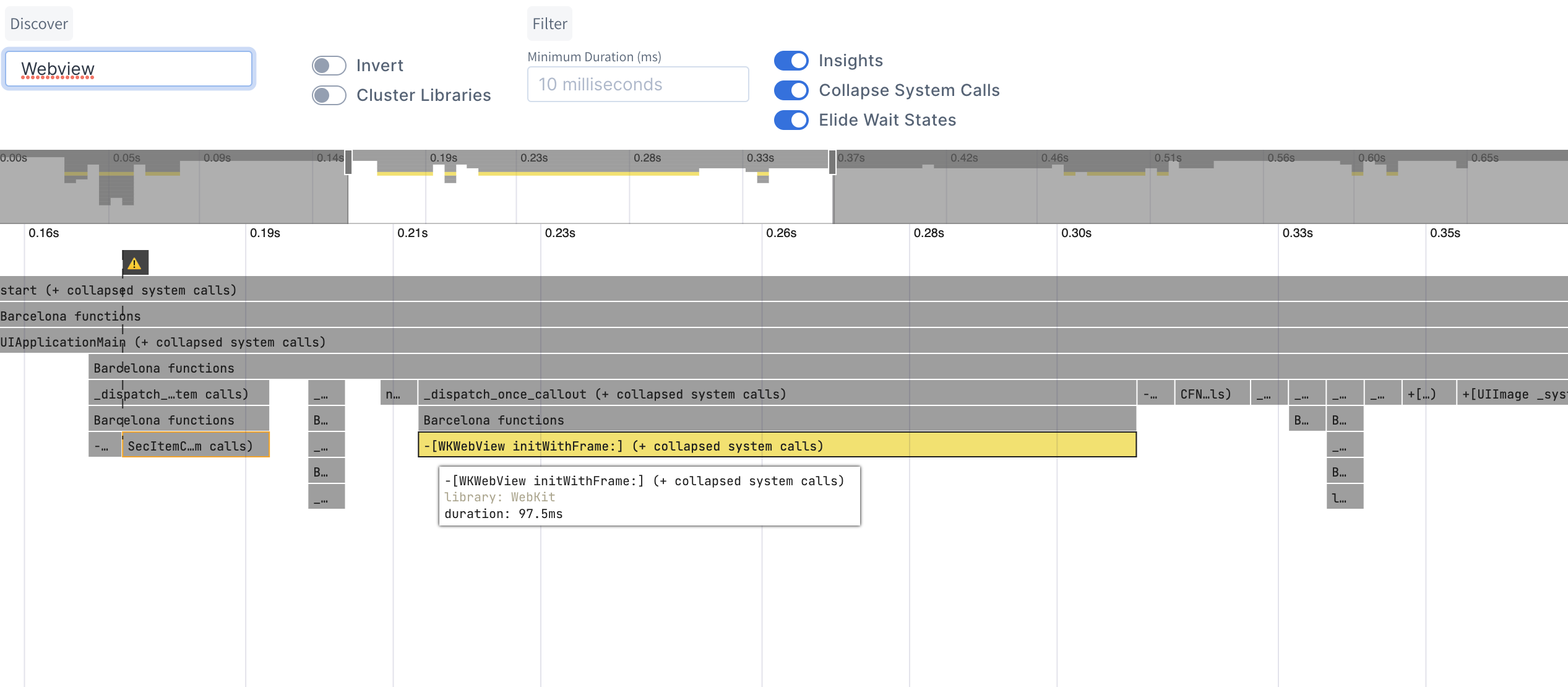Click the Discover button
Image resolution: width=1568 pixels, height=687 pixels.
pos(38,24)
